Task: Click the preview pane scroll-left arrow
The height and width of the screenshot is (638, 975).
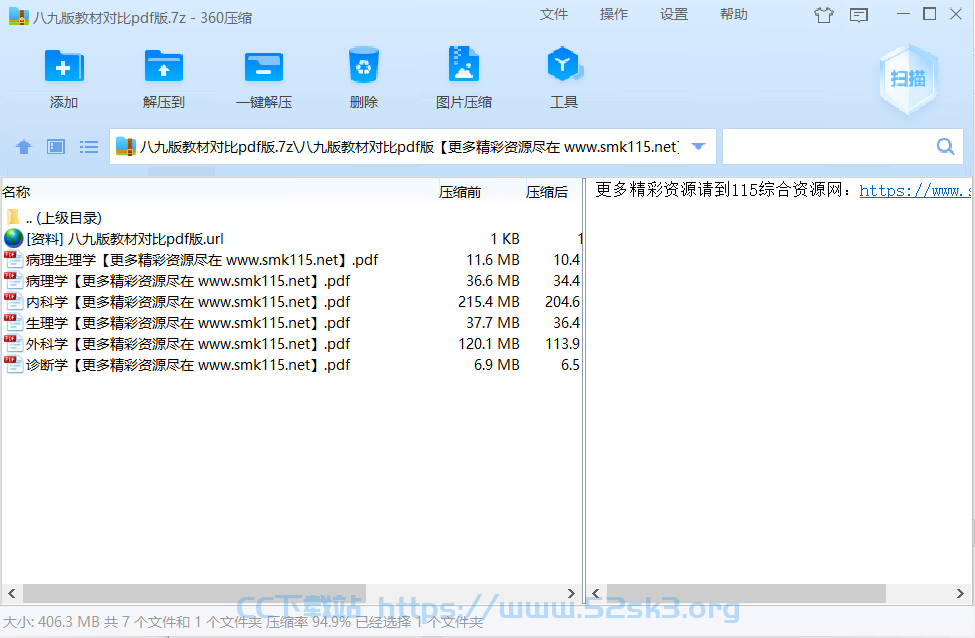Action: [596, 593]
